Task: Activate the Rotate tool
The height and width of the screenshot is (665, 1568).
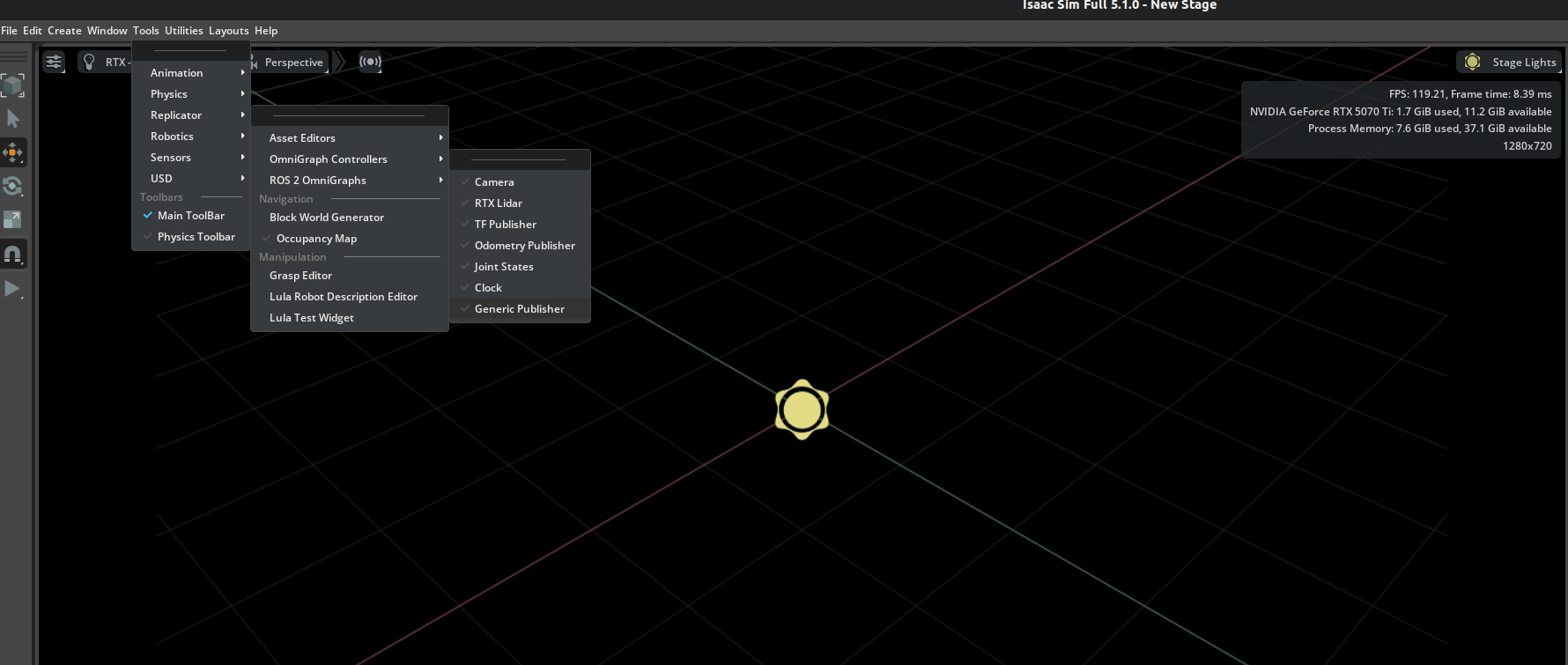Action: tap(12, 186)
